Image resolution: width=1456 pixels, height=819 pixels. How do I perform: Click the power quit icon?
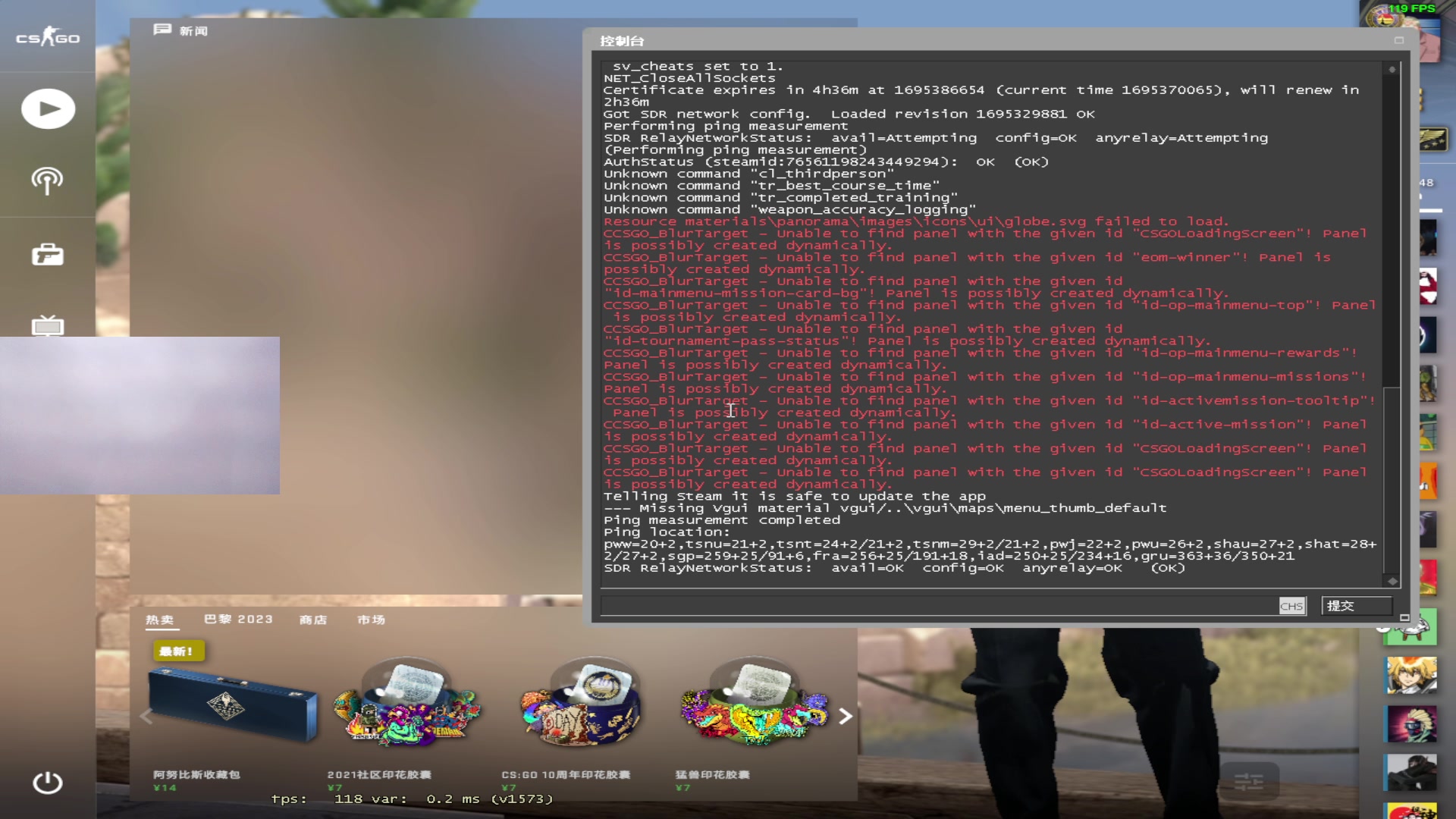click(48, 783)
